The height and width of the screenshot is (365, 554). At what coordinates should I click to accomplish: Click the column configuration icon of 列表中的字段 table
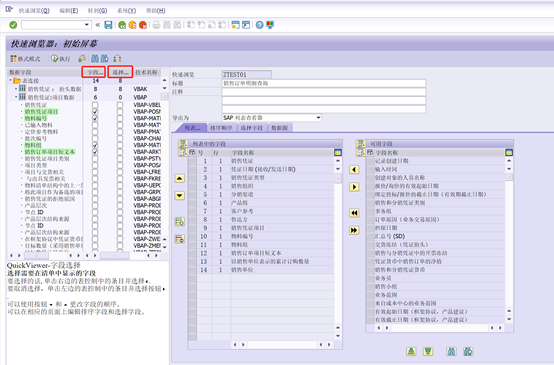point(338,153)
